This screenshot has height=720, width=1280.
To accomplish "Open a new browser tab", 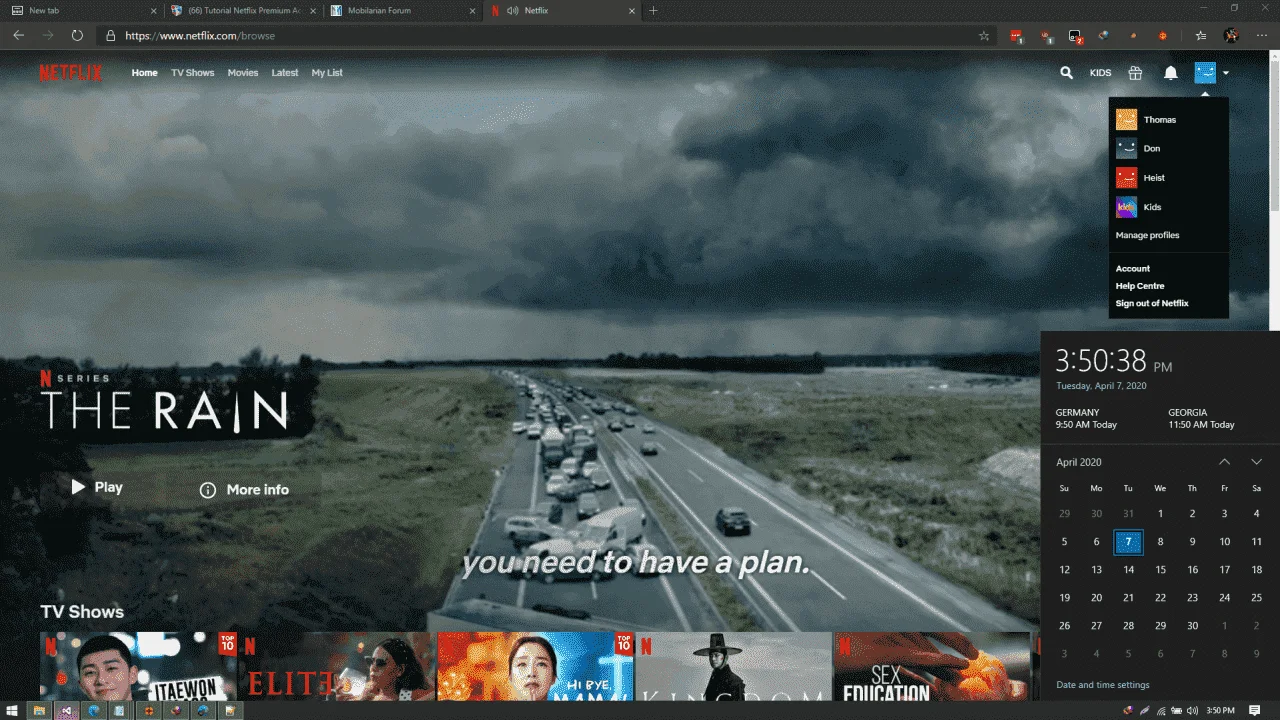I will point(654,11).
